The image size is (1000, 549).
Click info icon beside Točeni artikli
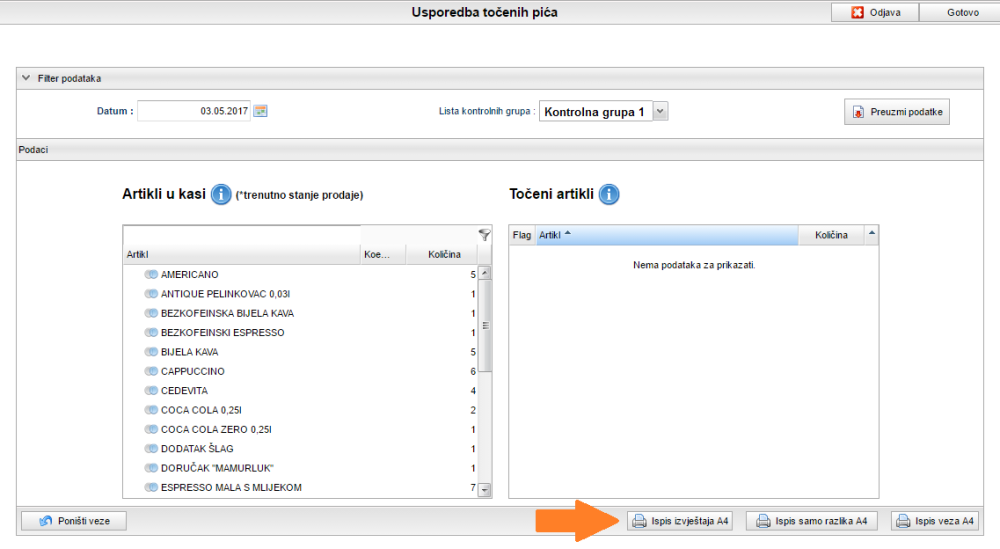[609, 194]
